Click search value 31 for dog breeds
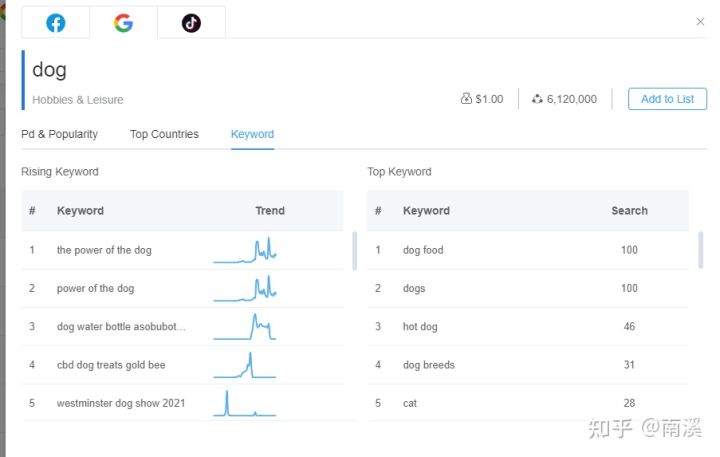Image resolution: width=720 pixels, height=457 pixels. [x=629, y=365]
